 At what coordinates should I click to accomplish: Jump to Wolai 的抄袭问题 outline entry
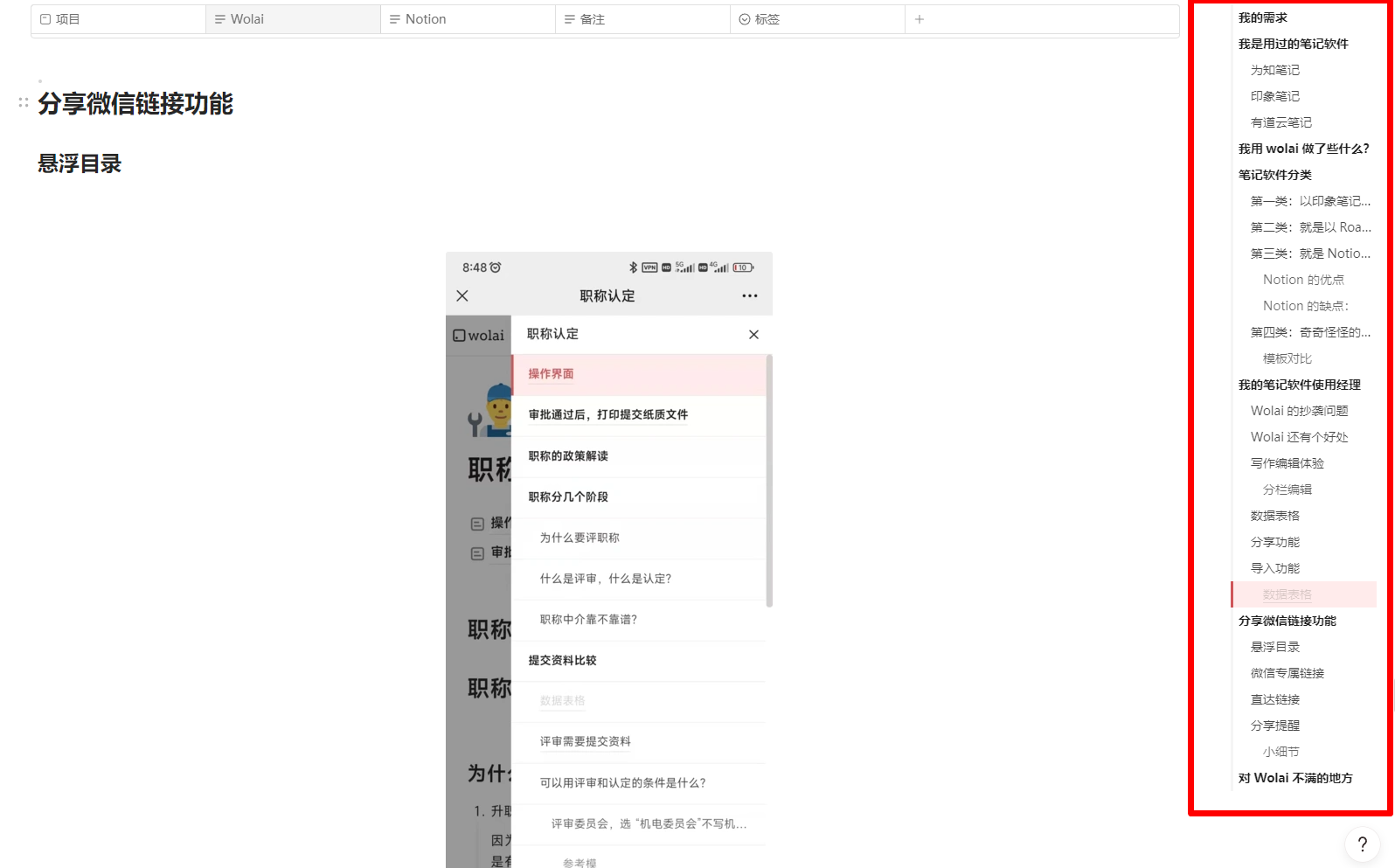1299,411
